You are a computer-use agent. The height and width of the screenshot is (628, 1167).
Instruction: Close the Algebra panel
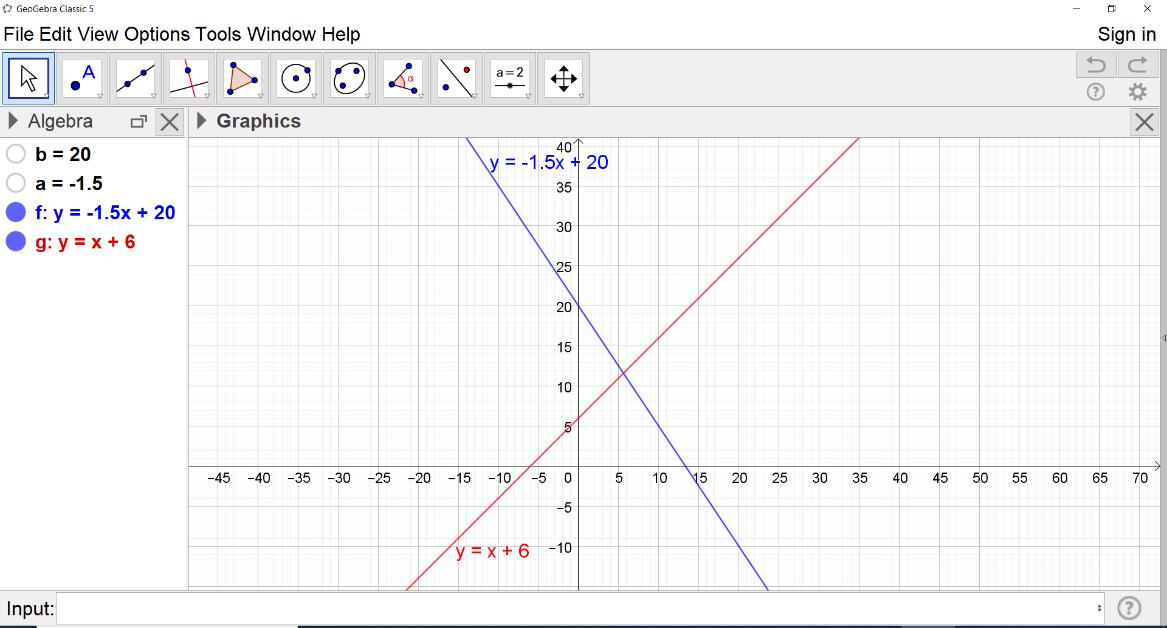coord(170,122)
